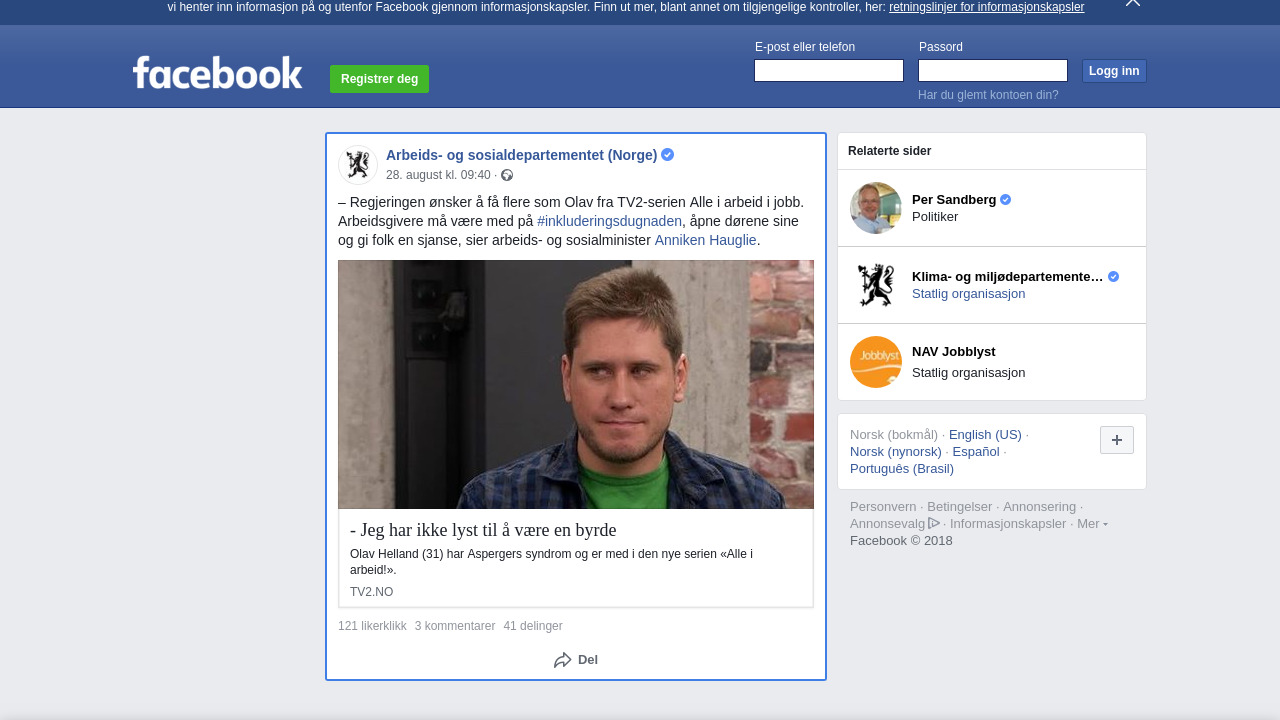Open Klima- og miljødepartementet lion crest icon

(876, 285)
